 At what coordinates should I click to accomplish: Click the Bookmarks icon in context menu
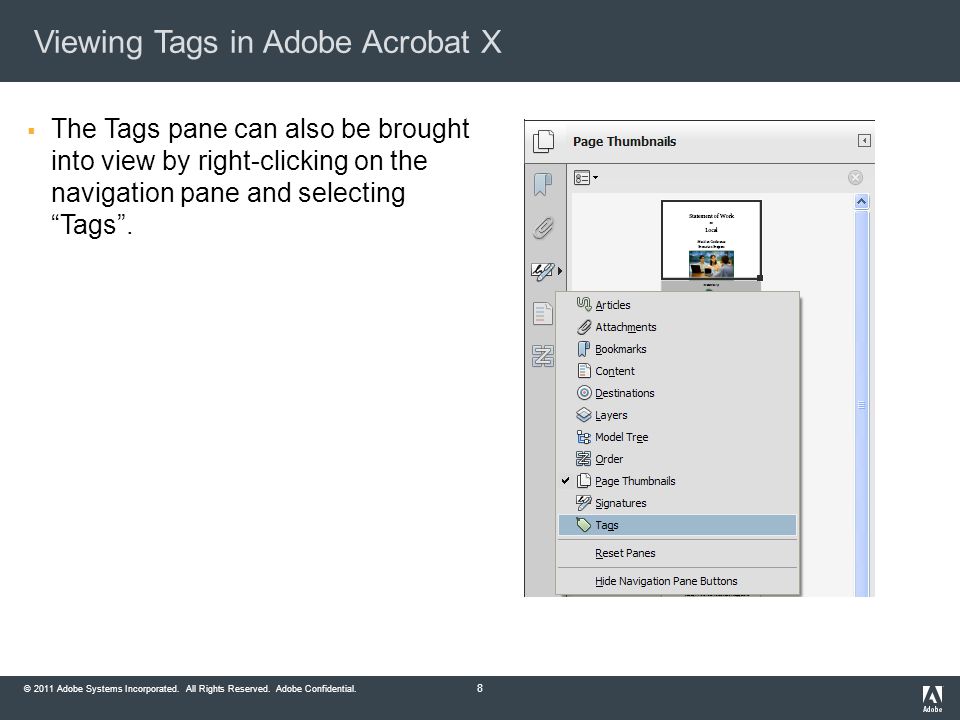click(583, 349)
